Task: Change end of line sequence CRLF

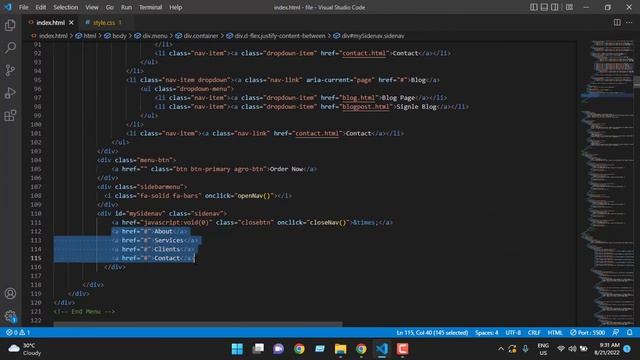Action: (x=533, y=333)
